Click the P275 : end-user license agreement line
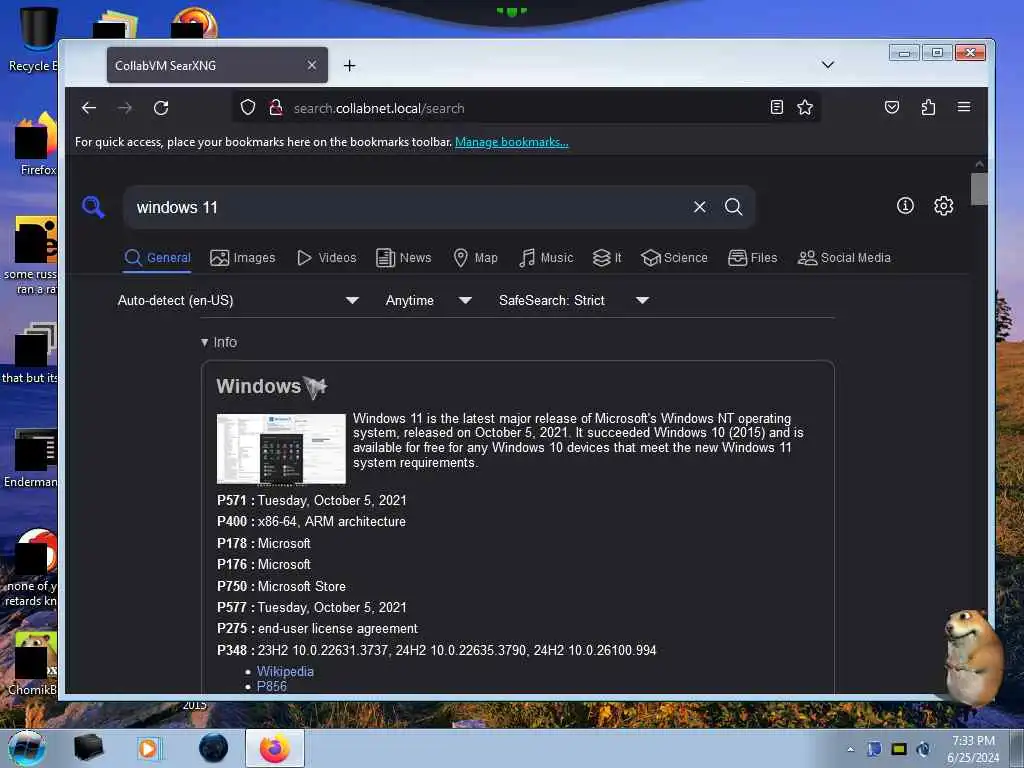The height and width of the screenshot is (768, 1024). coord(317,629)
